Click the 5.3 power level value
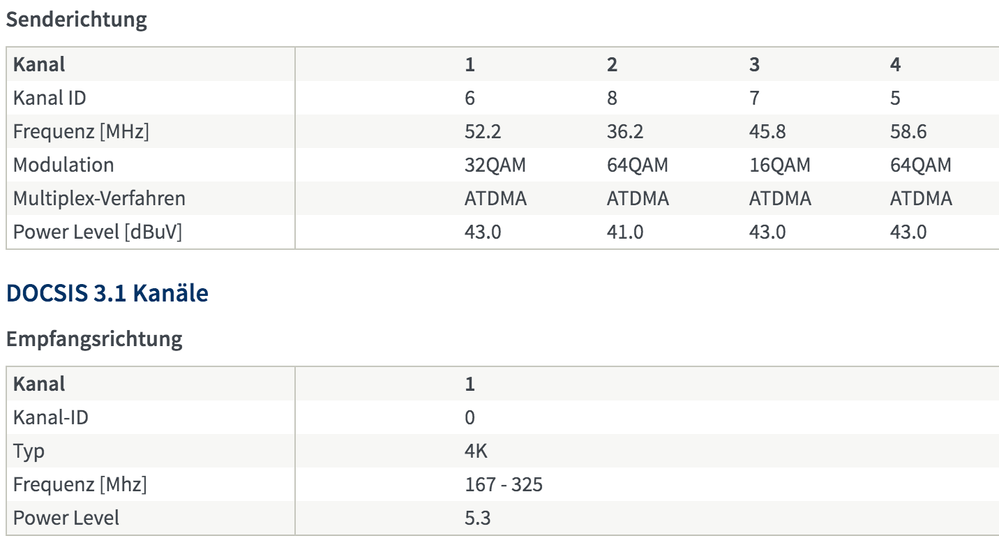This screenshot has width=999, height=536. pyautogui.click(x=478, y=518)
